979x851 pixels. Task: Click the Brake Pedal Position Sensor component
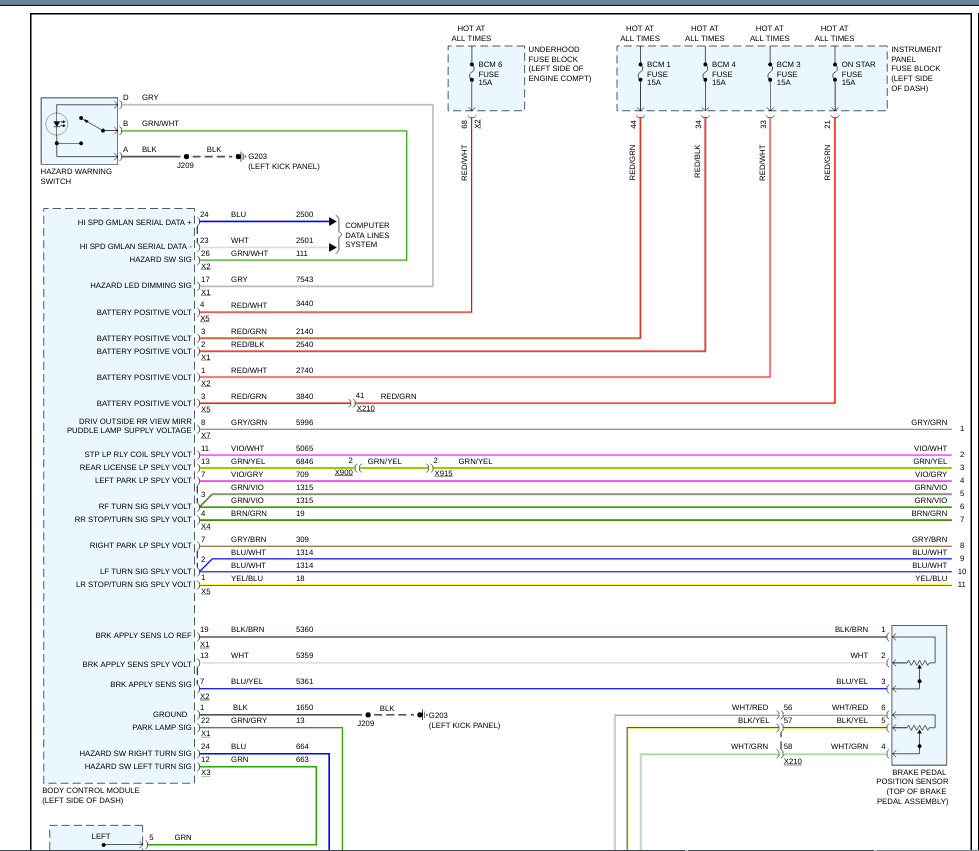918,695
